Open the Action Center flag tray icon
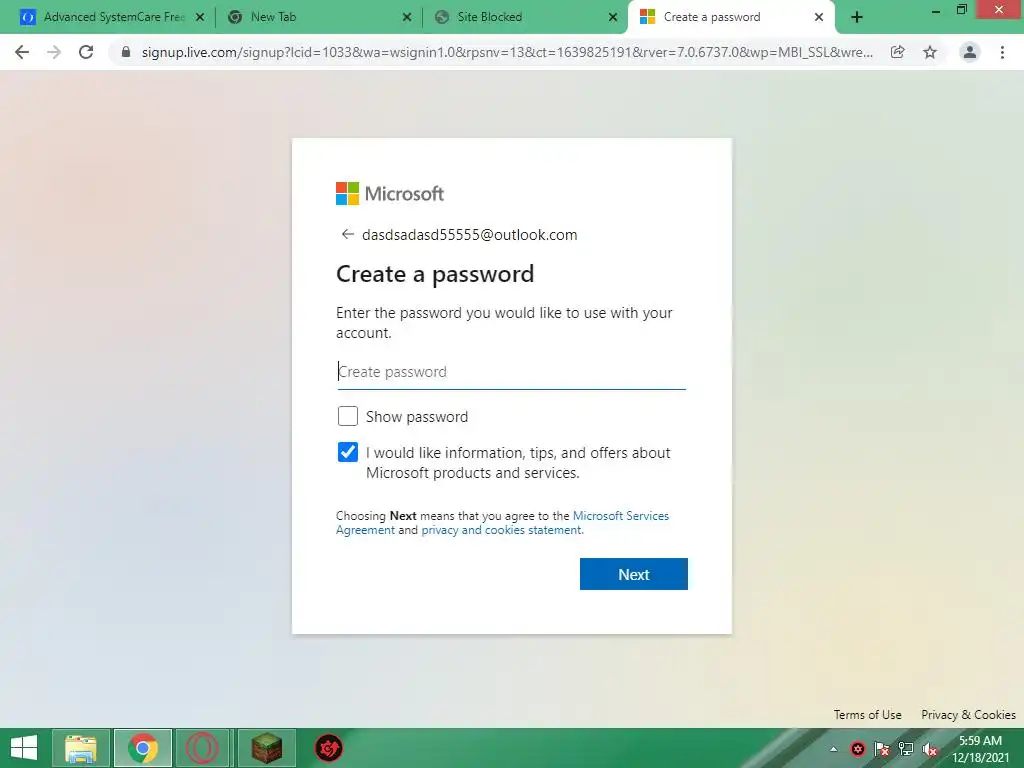This screenshot has height=768, width=1024. point(882,749)
